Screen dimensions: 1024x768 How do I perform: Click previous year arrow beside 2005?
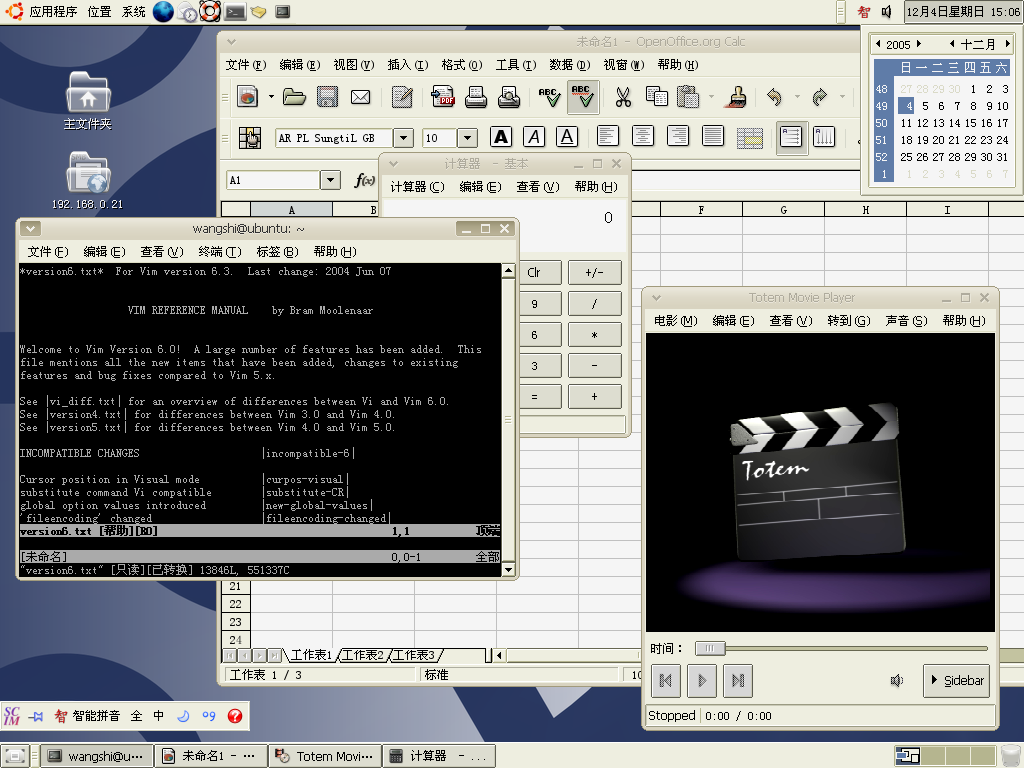(x=878, y=44)
